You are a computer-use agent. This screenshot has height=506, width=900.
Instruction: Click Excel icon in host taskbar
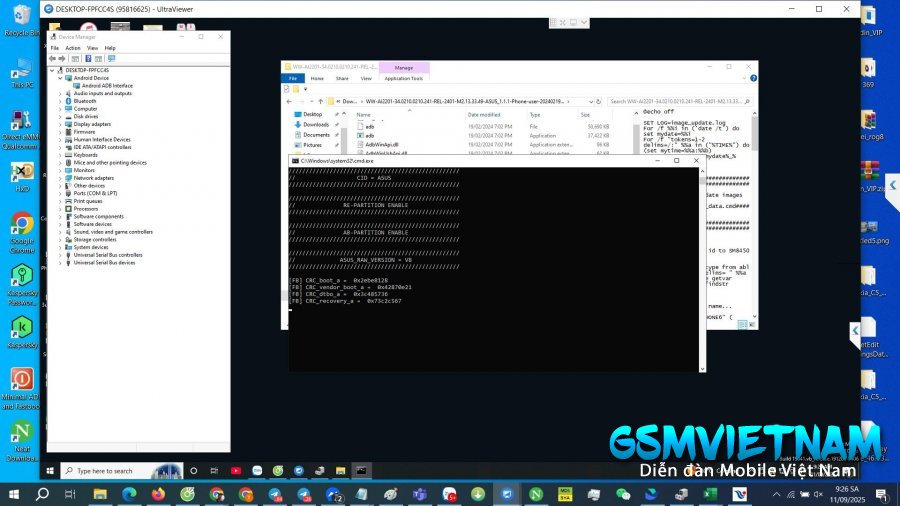tap(711, 494)
